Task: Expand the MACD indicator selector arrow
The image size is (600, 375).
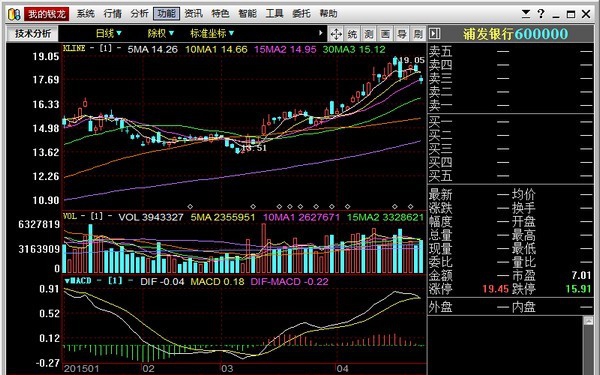Action: point(67,281)
